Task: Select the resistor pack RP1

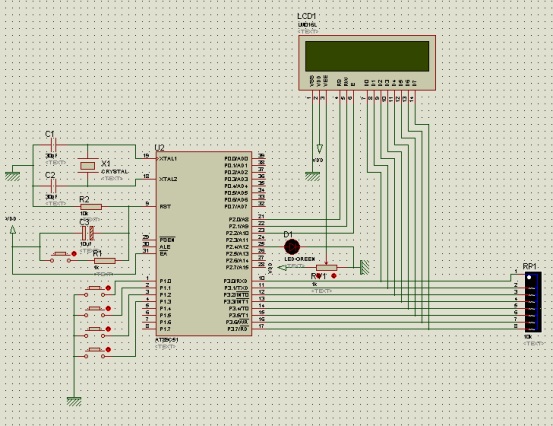Action: (533, 302)
